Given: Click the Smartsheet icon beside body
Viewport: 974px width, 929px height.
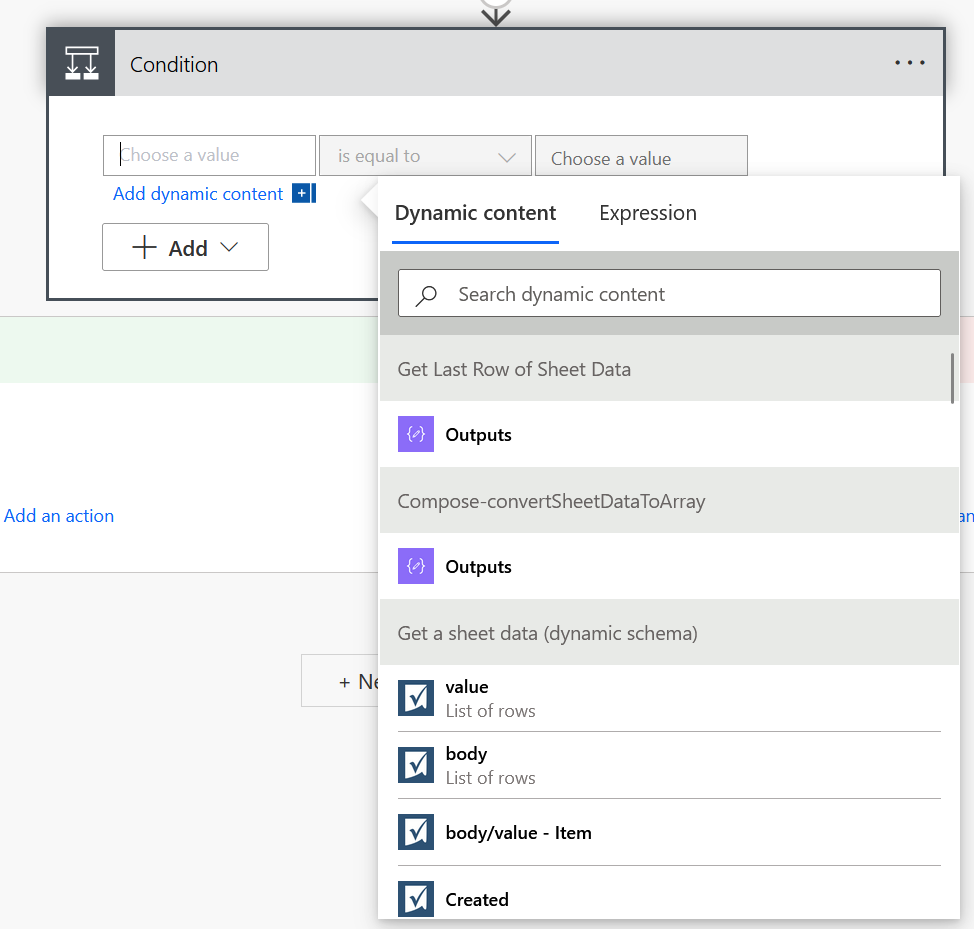Looking at the screenshot, I should 416,765.
